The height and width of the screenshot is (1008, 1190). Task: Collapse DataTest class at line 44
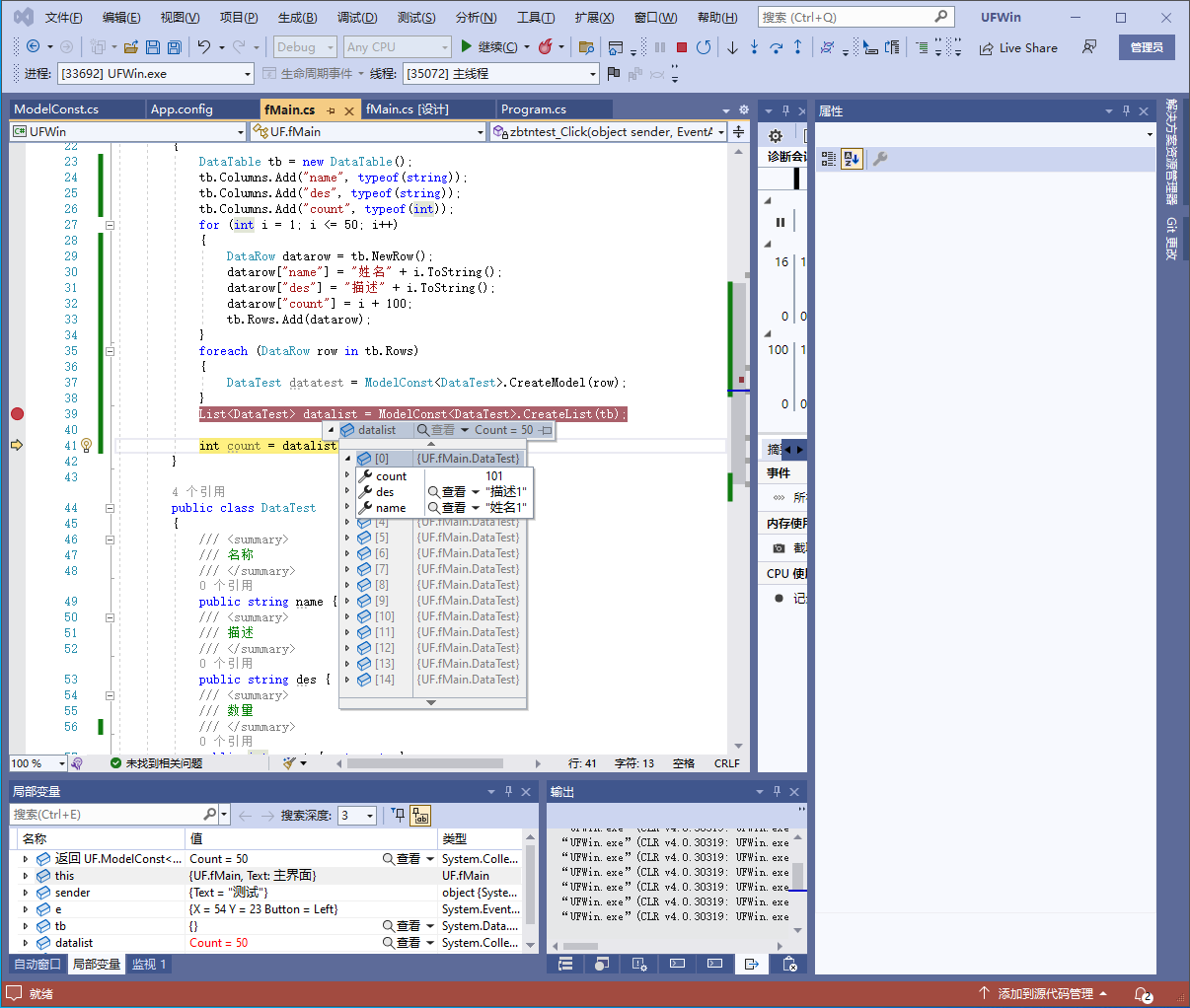pyautogui.click(x=110, y=508)
